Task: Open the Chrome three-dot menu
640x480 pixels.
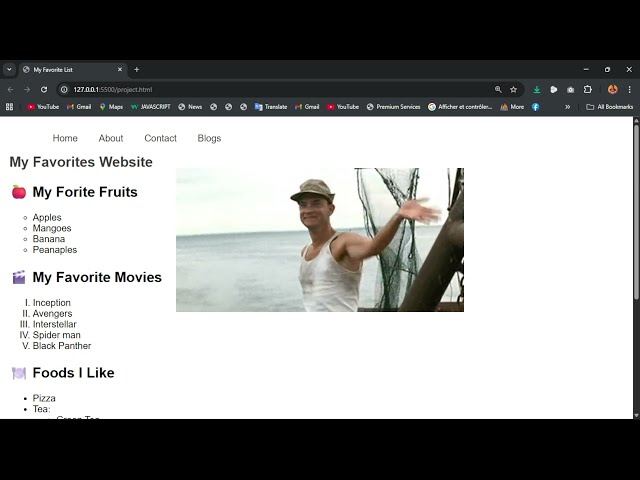Action: point(629,89)
